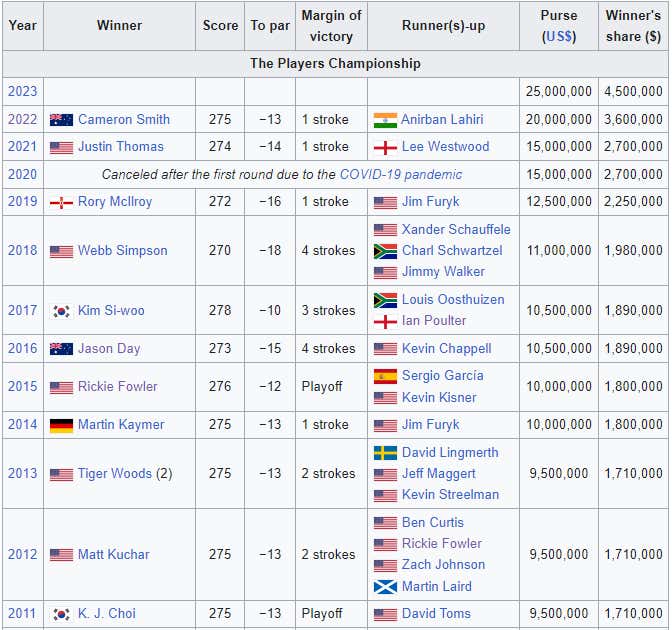Click the US flag next to Rickie Fowler winner

61,387
